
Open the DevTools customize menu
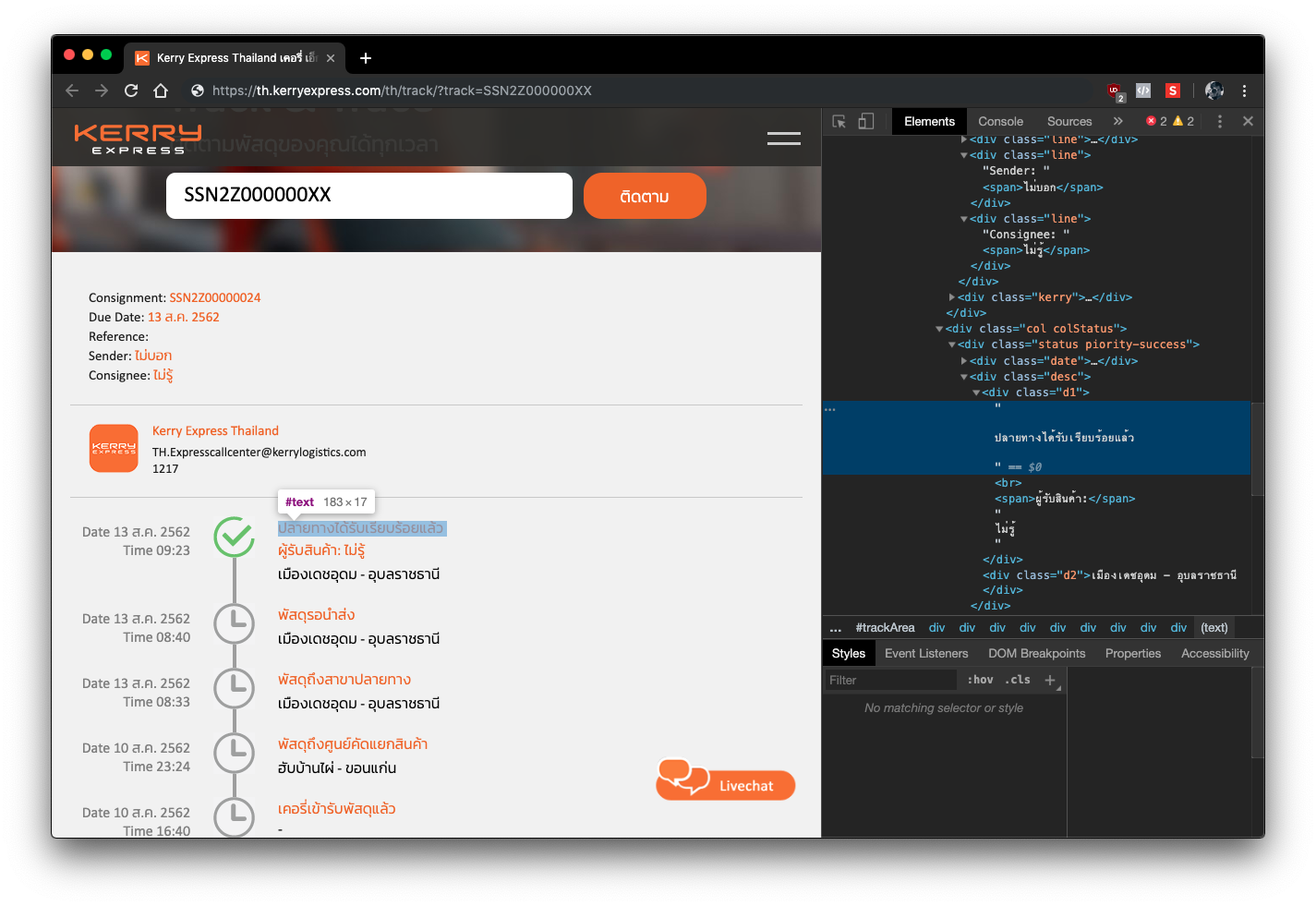pyautogui.click(x=1220, y=121)
